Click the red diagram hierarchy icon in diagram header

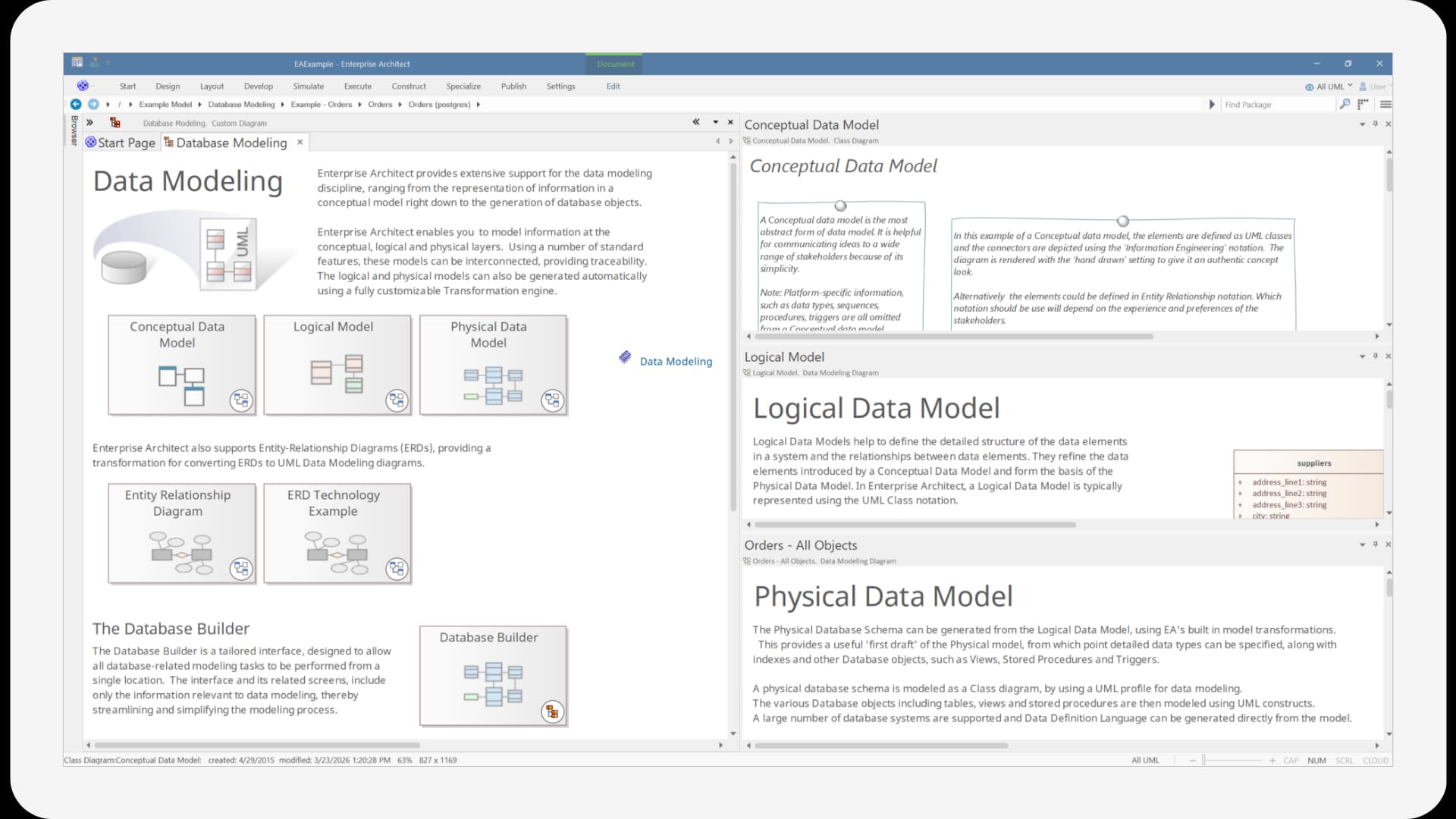(115, 123)
